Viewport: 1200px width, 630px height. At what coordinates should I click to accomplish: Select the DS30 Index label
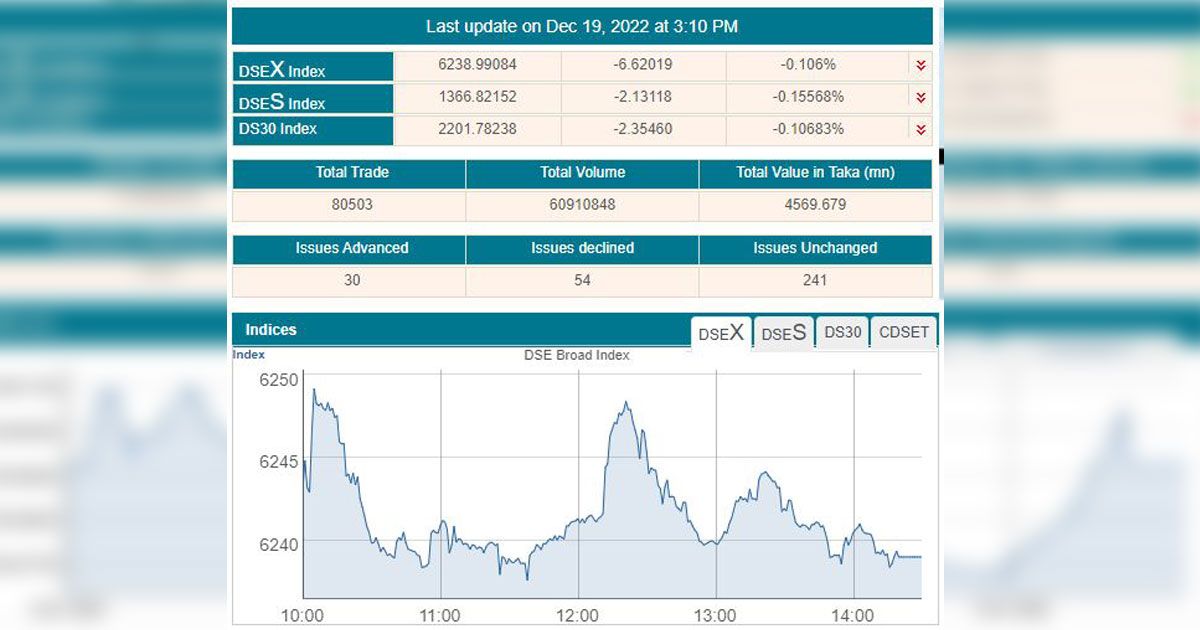coord(278,129)
